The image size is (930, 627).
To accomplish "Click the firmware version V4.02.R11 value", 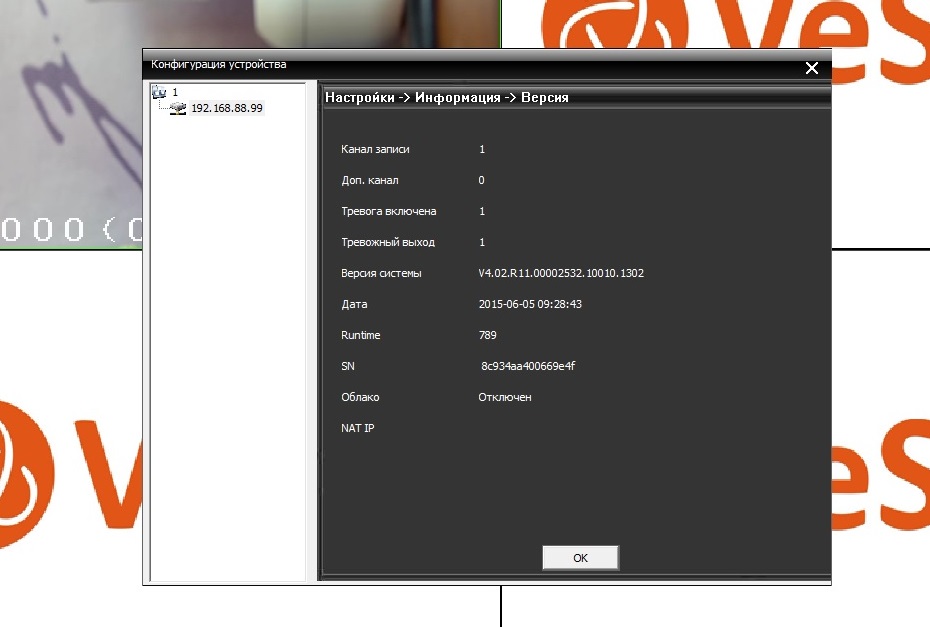I will [x=560, y=273].
